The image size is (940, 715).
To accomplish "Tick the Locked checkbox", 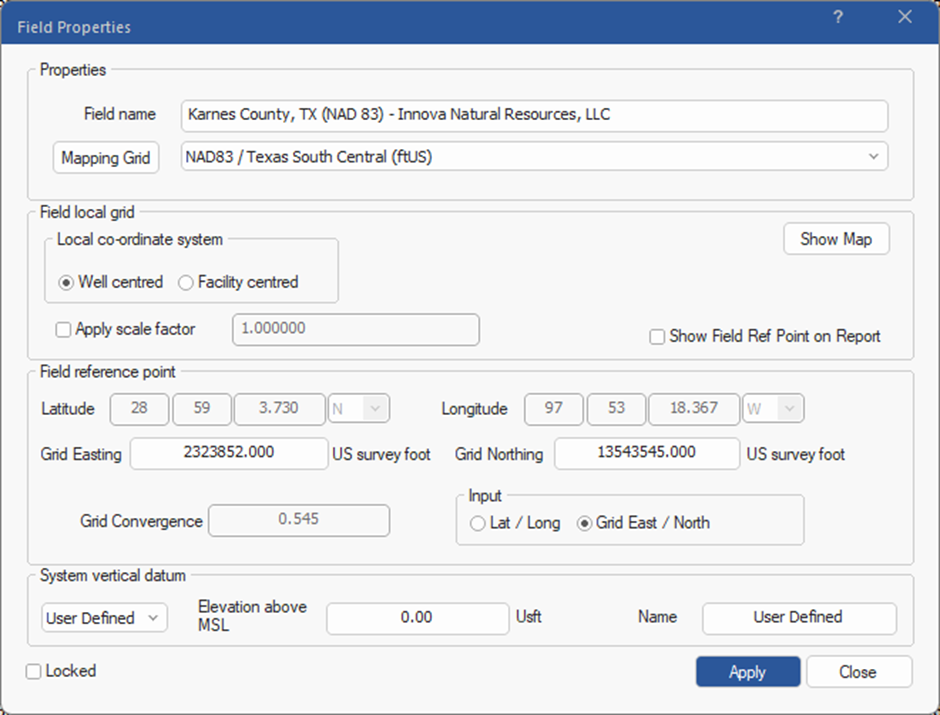I will tap(34, 672).
